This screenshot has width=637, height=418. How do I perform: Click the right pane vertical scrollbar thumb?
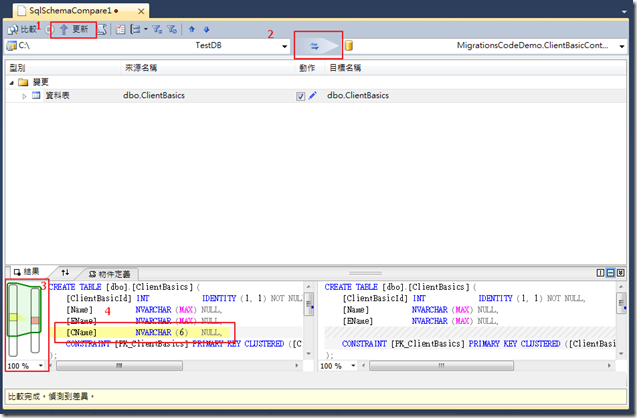tap(621, 303)
